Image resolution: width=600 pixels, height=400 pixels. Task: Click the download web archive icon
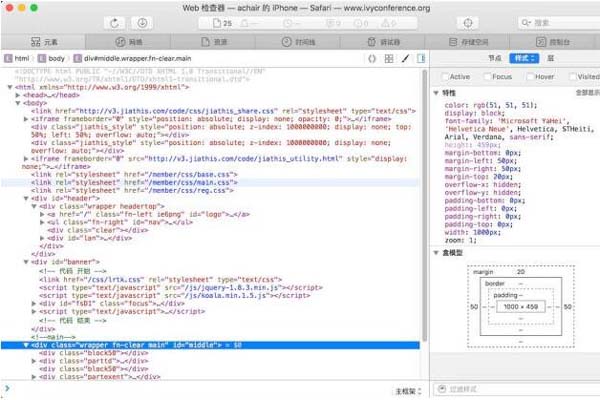coord(142,23)
